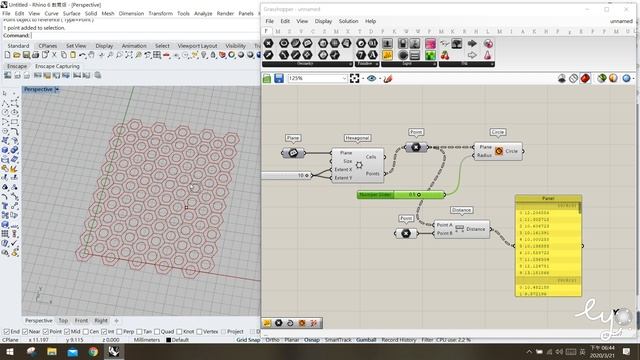This screenshot has height=360, width=640.
Task: Click the red shaded preview icon in Grasshopper
Action: 585,78
